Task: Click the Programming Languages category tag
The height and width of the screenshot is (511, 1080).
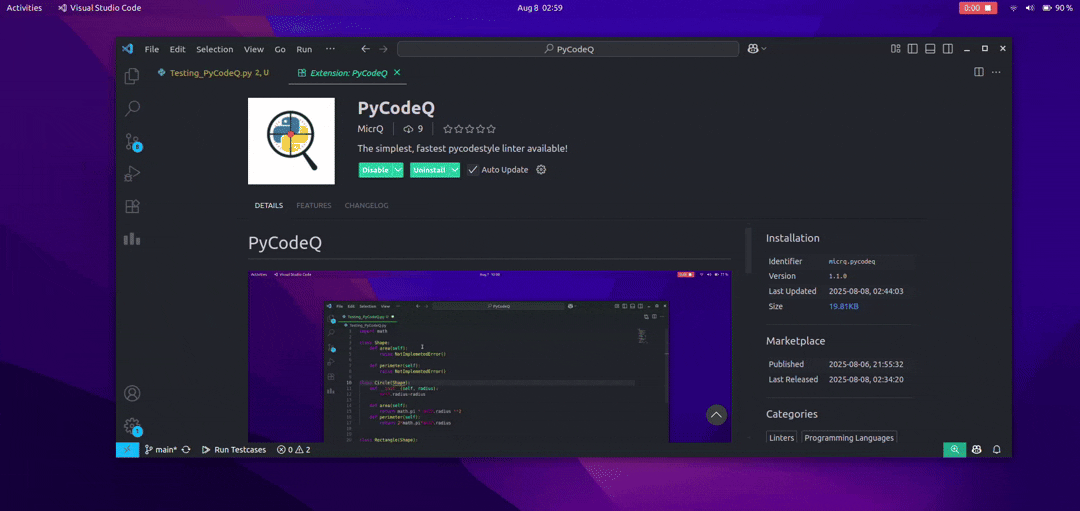Action: click(x=849, y=438)
